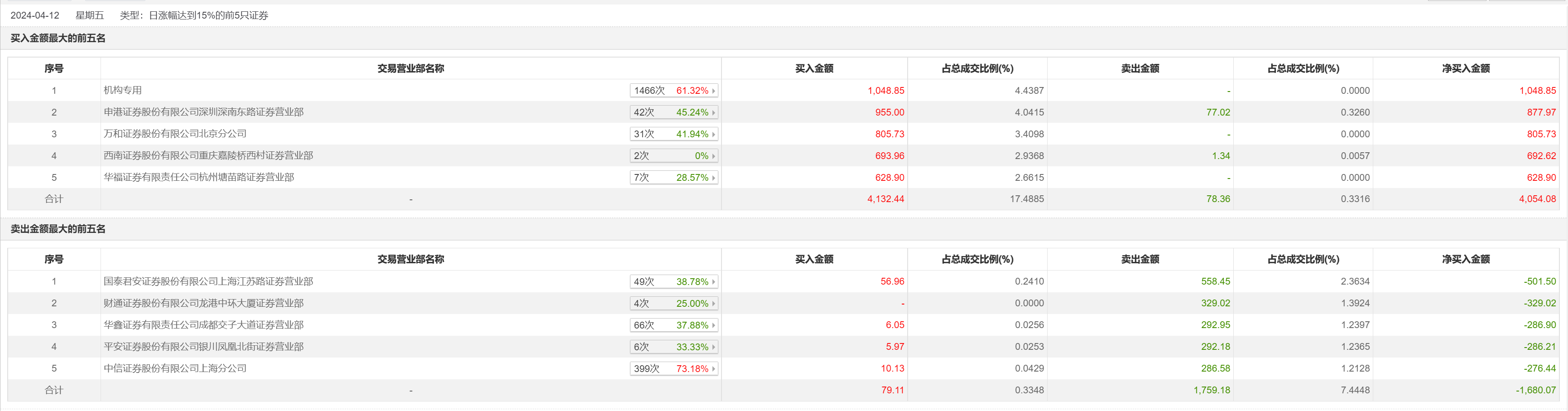The width and height of the screenshot is (1568, 411).
Task: Expand the 66次 37.88% stats badge
Action: pos(674,325)
